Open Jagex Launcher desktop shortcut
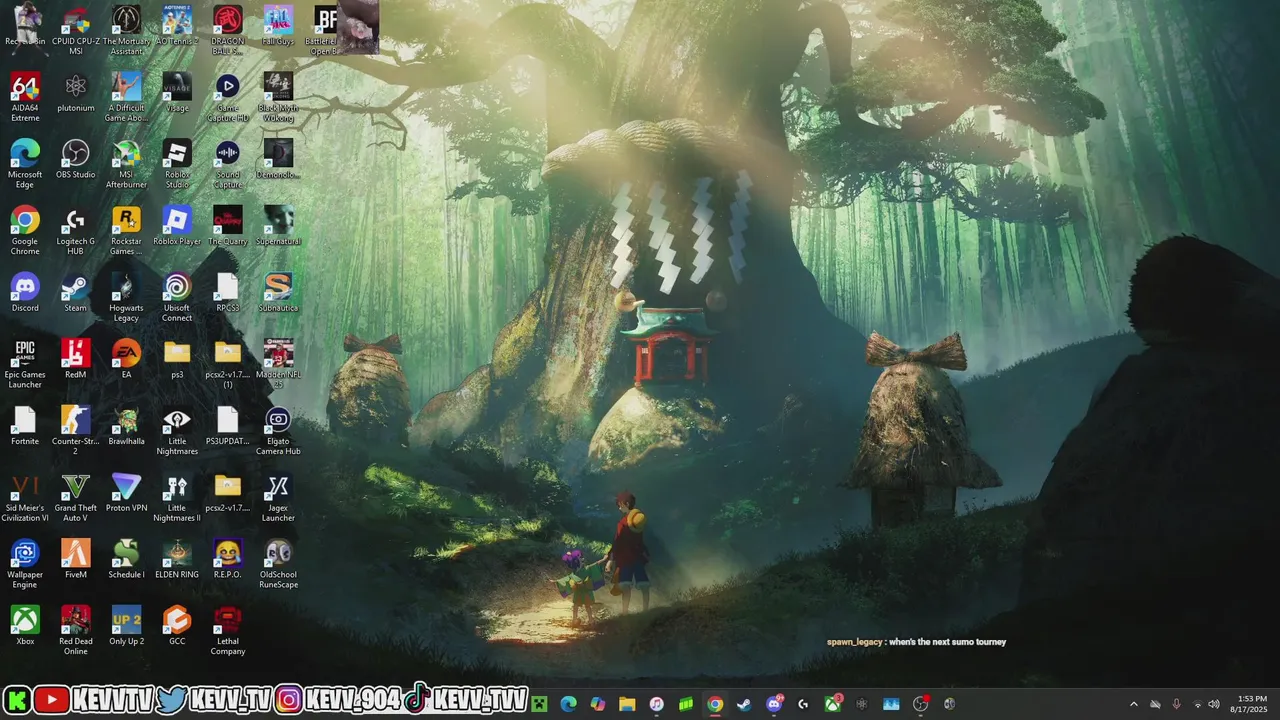 (x=278, y=497)
